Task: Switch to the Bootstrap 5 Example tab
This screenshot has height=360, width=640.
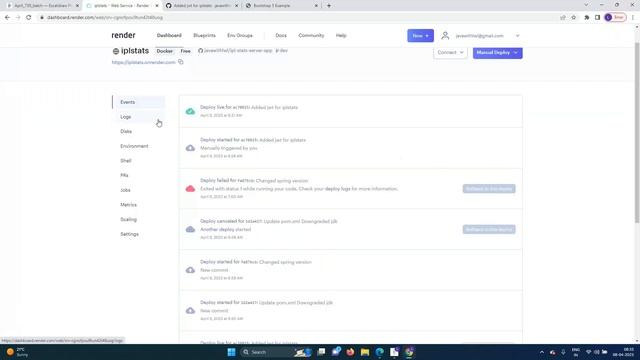Action: point(282,6)
